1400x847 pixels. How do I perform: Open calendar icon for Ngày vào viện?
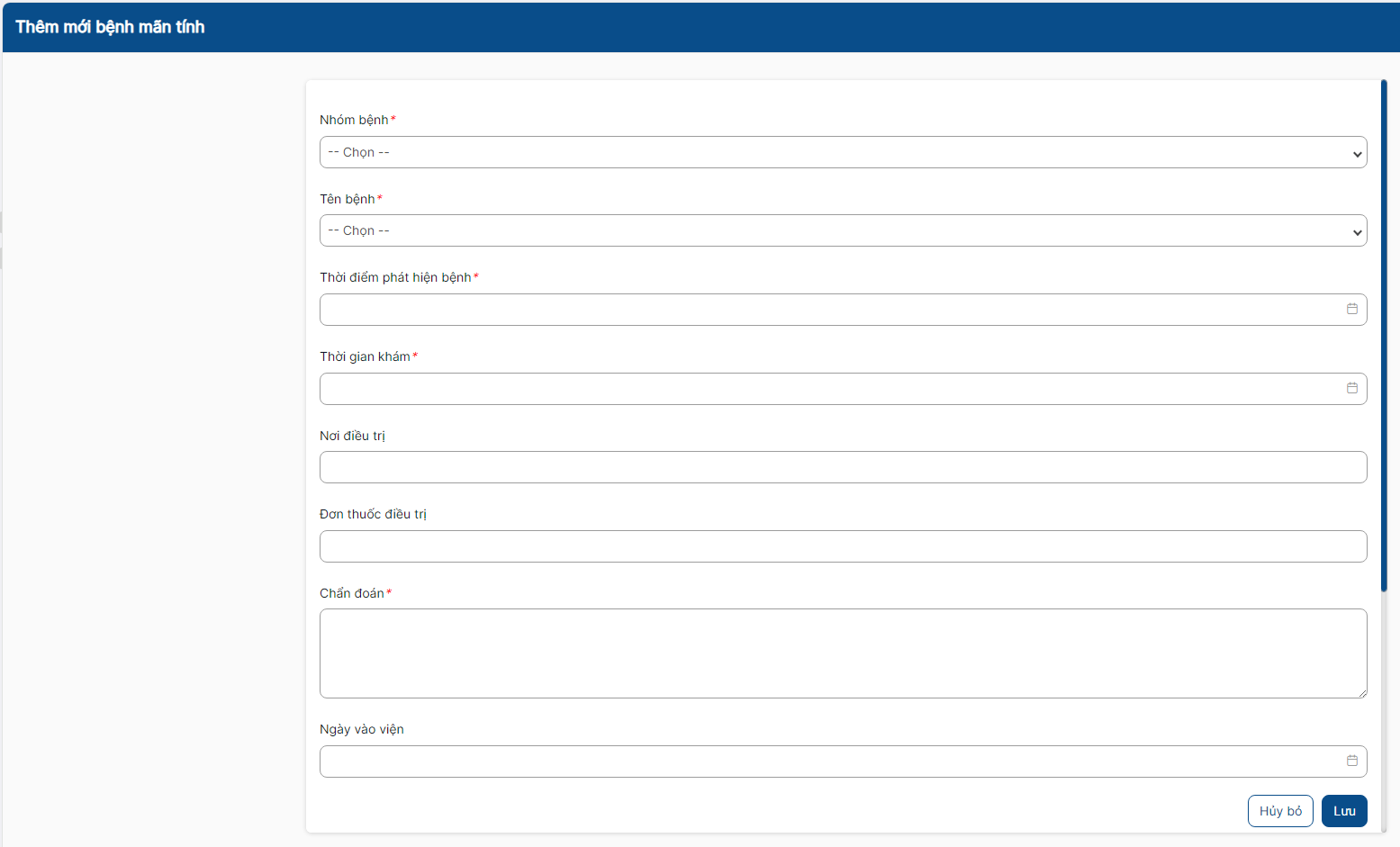pyautogui.click(x=1351, y=761)
